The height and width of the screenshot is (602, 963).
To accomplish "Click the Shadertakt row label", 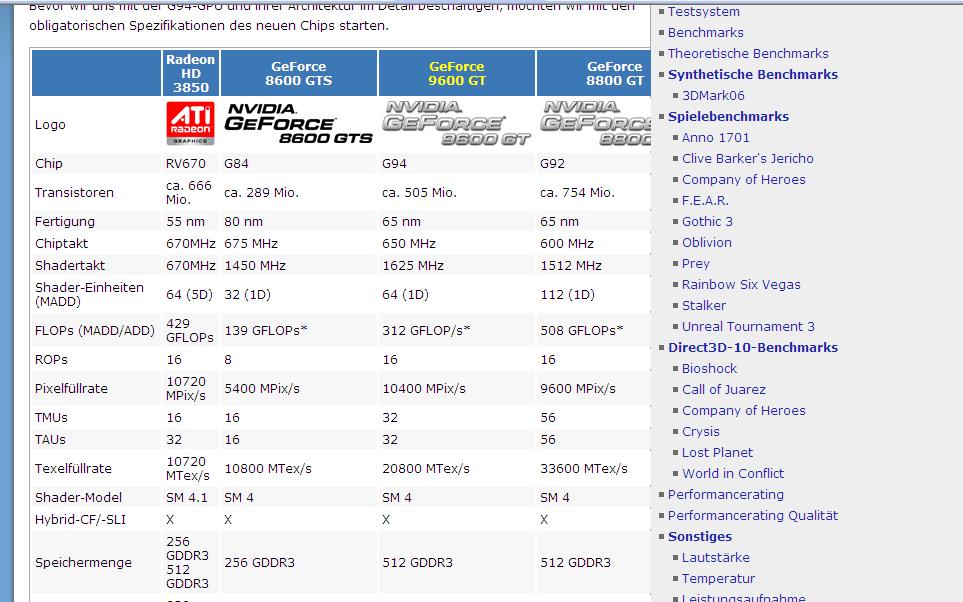I will pos(69,265).
